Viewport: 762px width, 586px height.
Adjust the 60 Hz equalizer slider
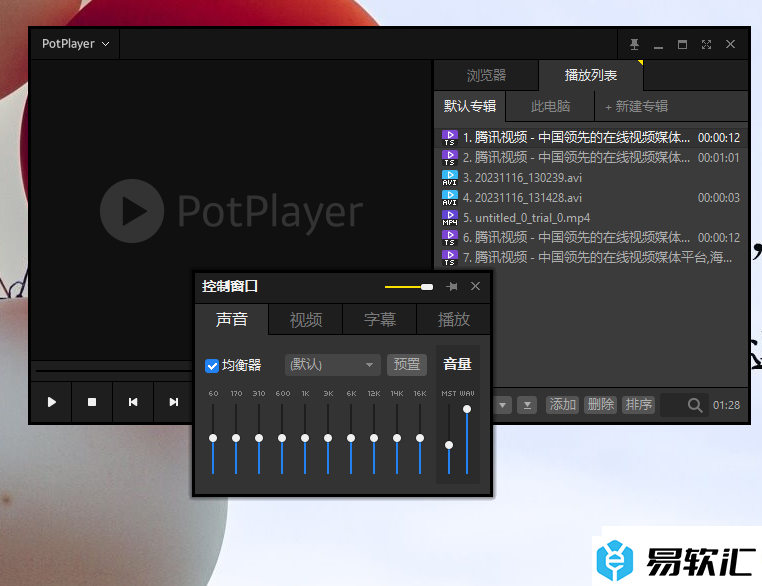click(213, 438)
